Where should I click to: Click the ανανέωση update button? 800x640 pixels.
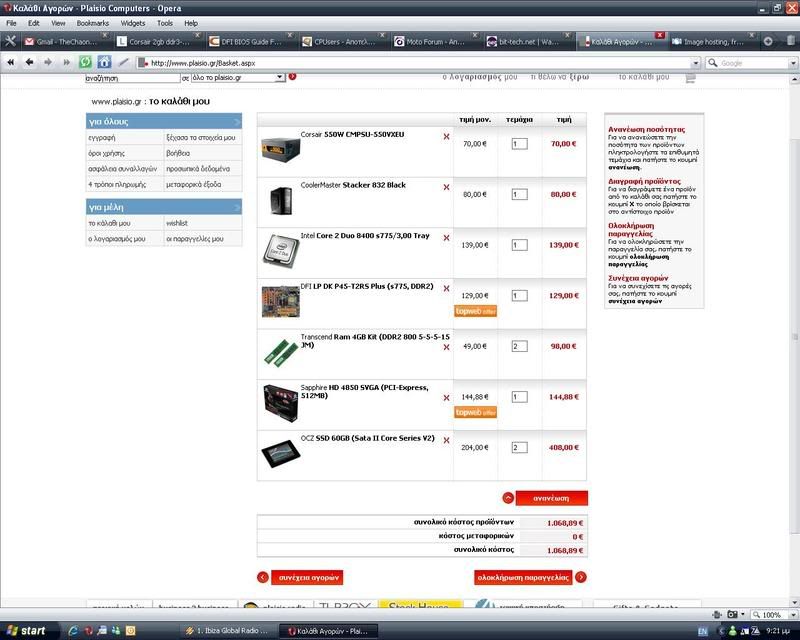click(x=551, y=498)
